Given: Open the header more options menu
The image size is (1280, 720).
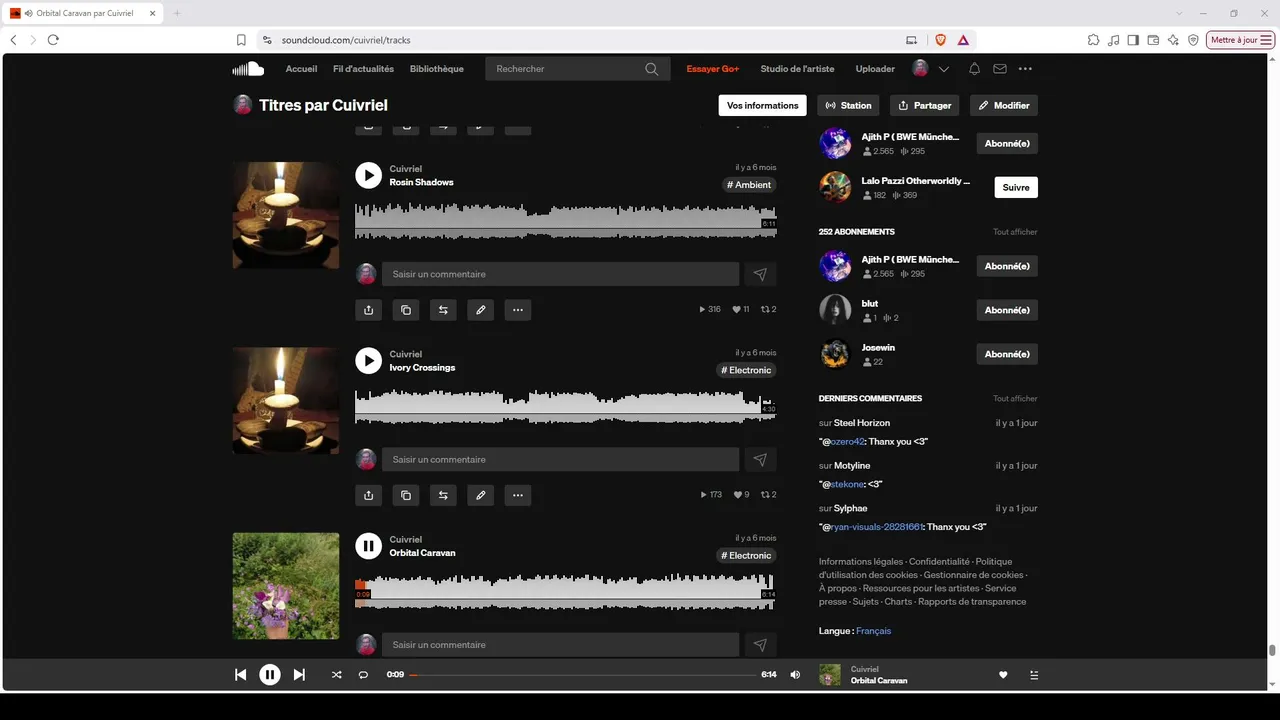Looking at the screenshot, I should (1025, 69).
